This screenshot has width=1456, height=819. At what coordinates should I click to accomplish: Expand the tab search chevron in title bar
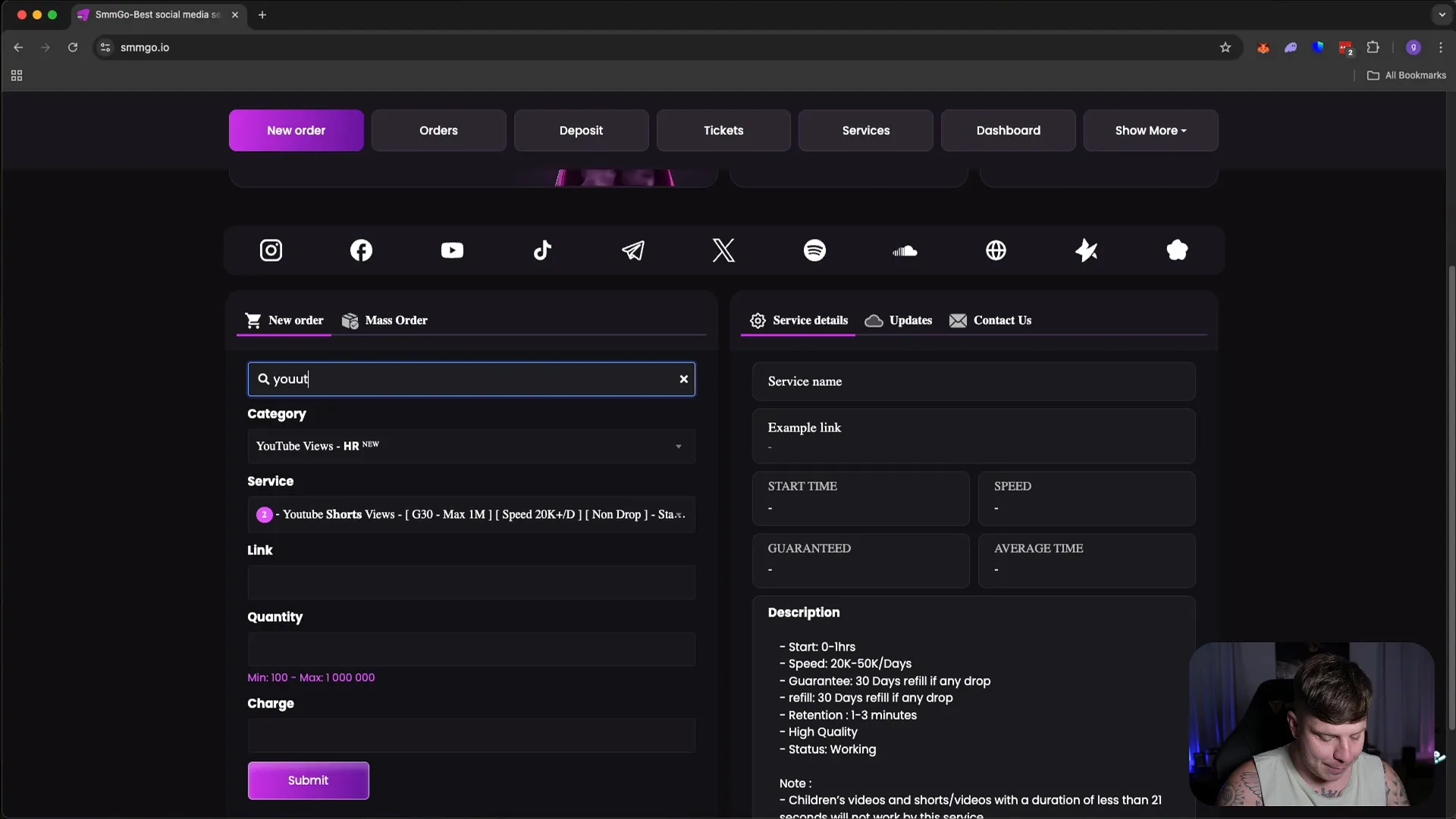coord(1442,14)
